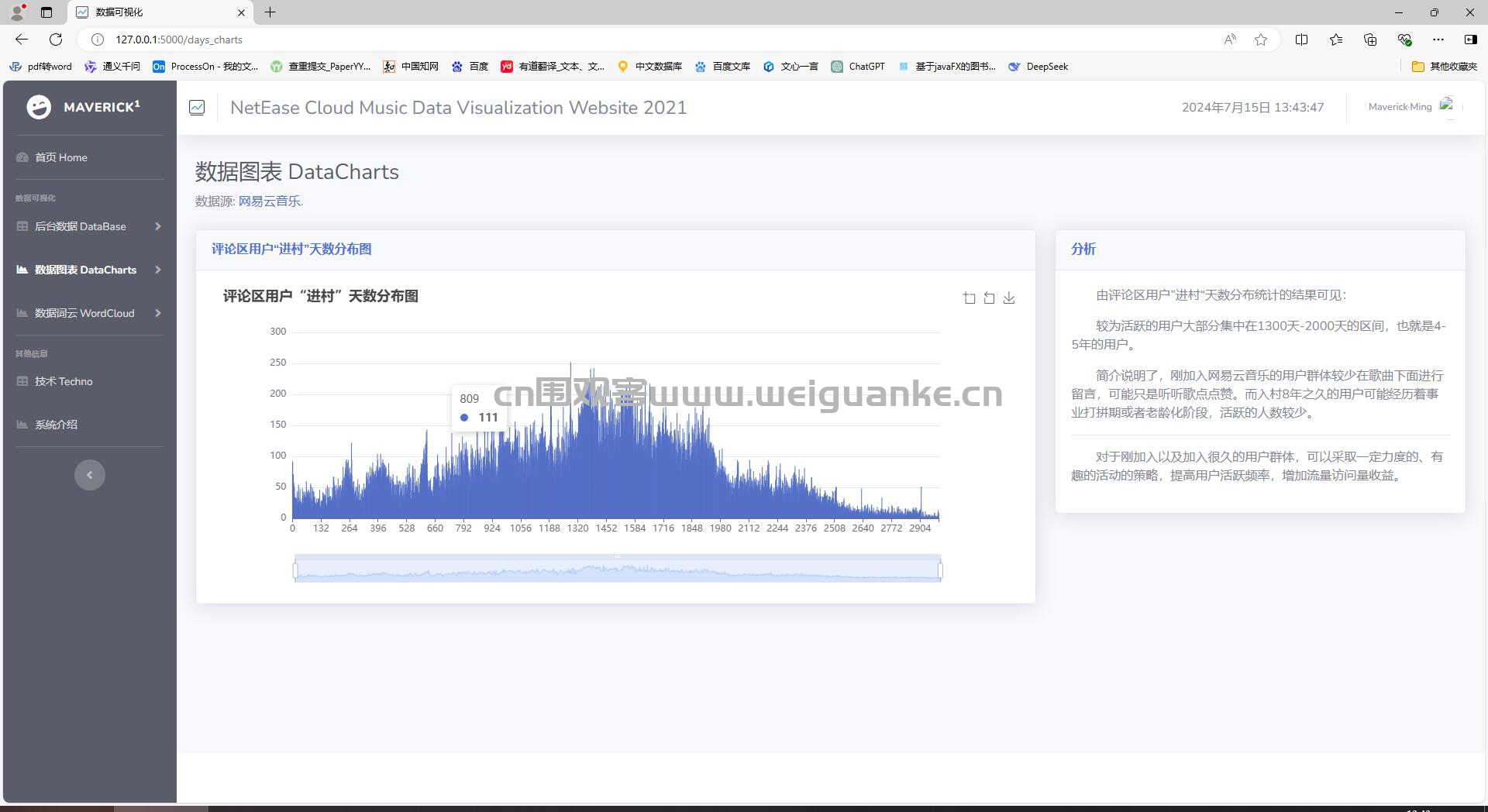
Task: Collapse the sidebar with the round arrow button
Action: (90, 475)
